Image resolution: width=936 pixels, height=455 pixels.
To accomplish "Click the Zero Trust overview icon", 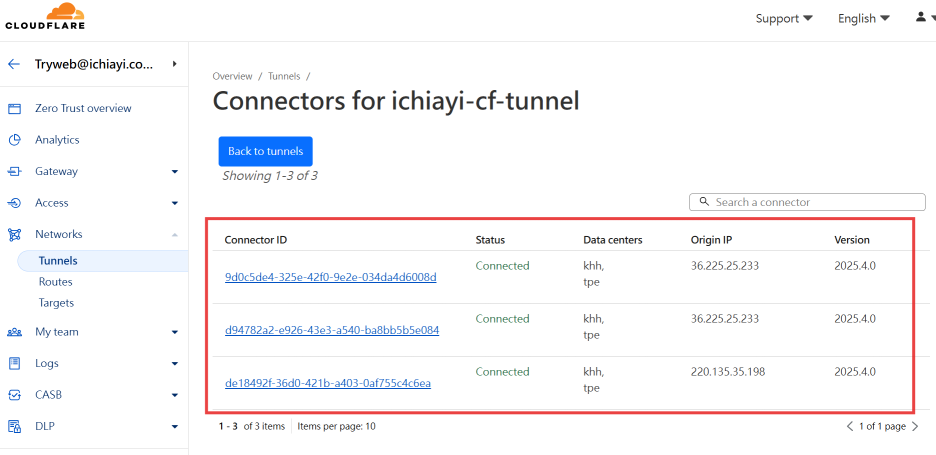I will tap(14, 109).
